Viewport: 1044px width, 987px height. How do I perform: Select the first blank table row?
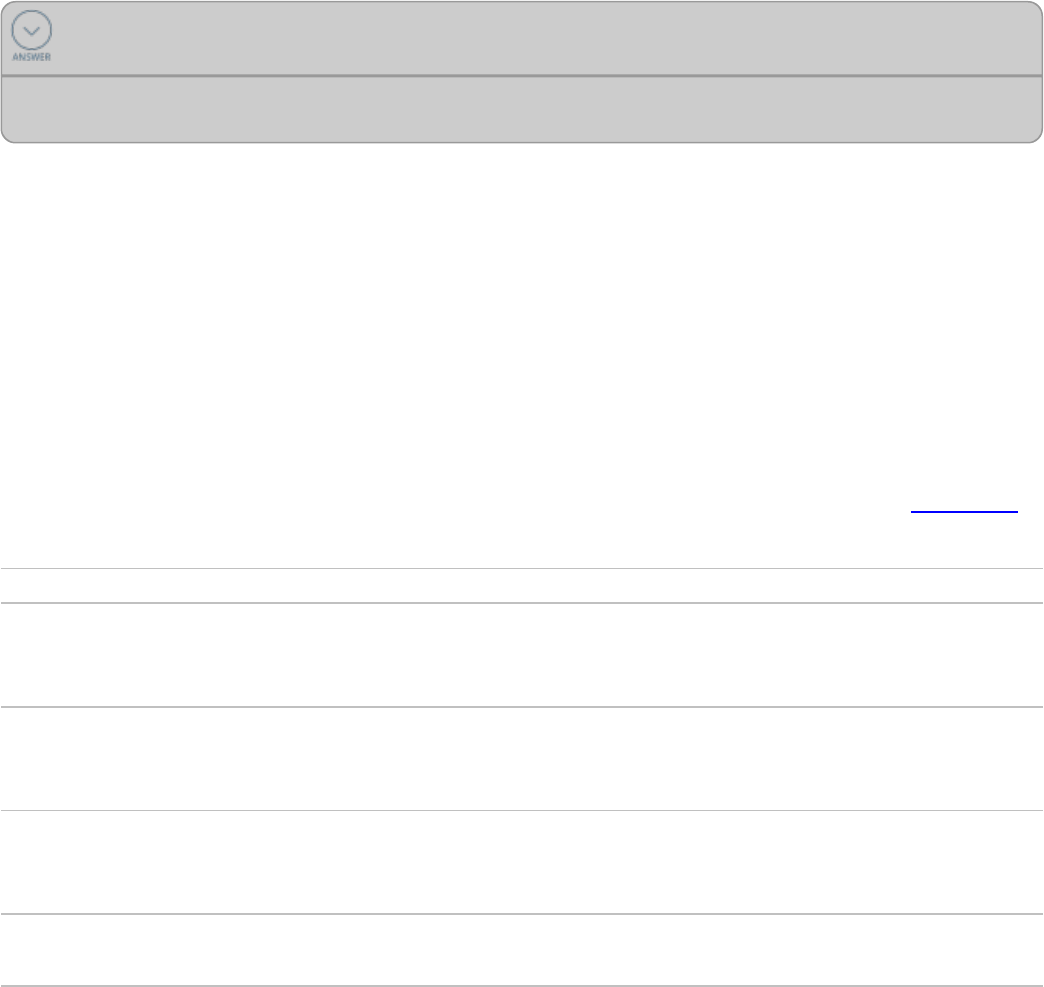click(x=520, y=655)
